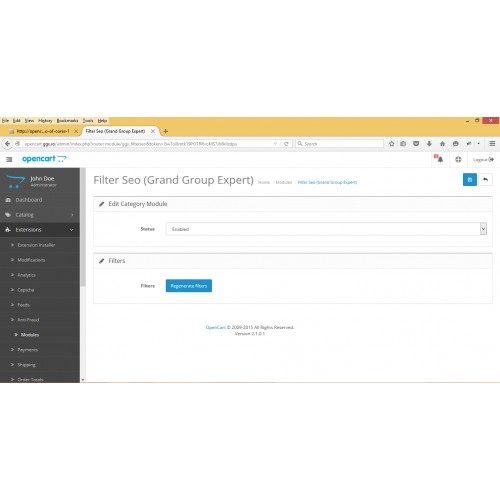Click the browser home icon
The width and height of the screenshot is (500, 500).
[x=442, y=144]
